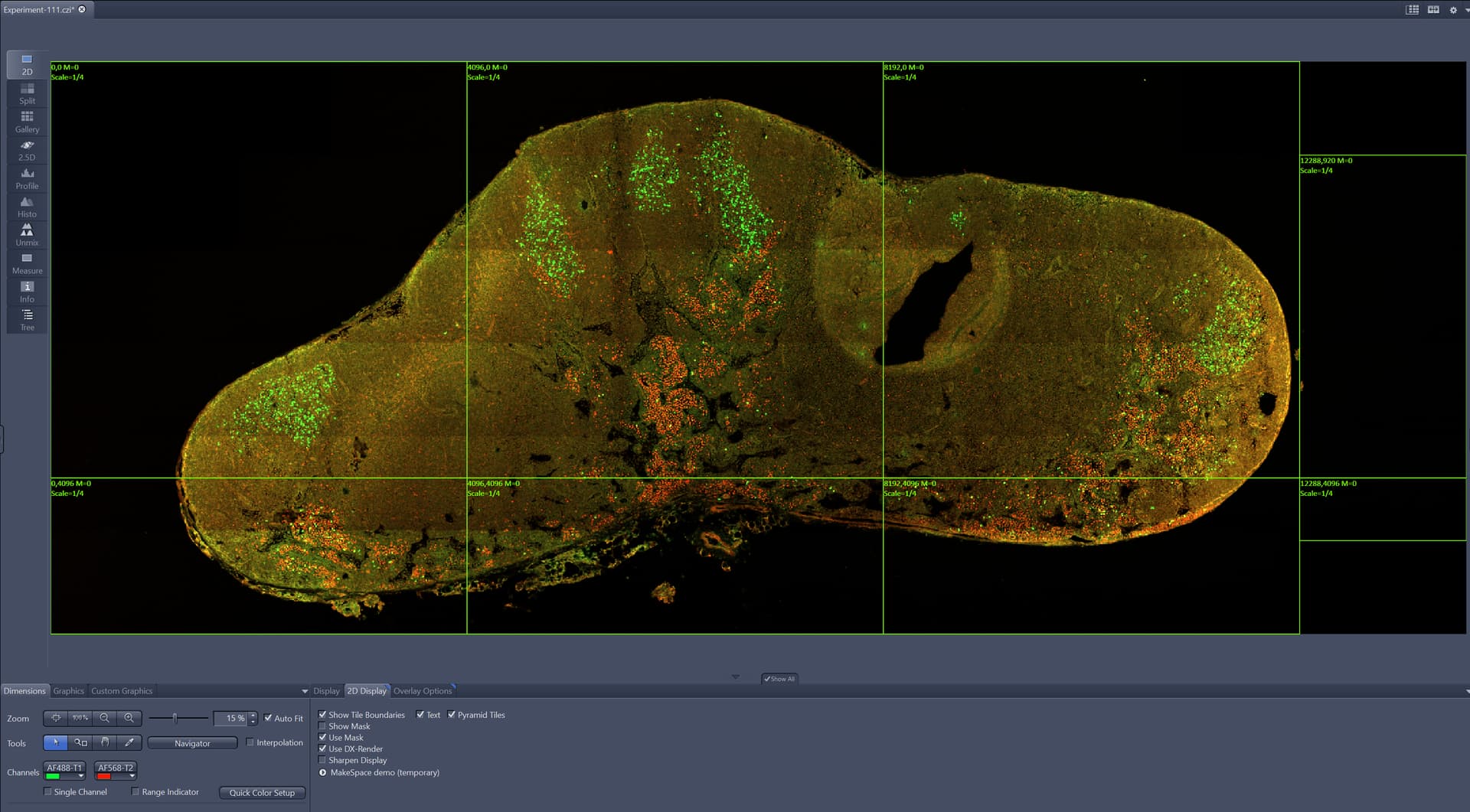Image resolution: width=1470 pixels, height=812 pixels.
Task: Expand MakeSpace demo (temporary) entry
Action: (322, 772)
